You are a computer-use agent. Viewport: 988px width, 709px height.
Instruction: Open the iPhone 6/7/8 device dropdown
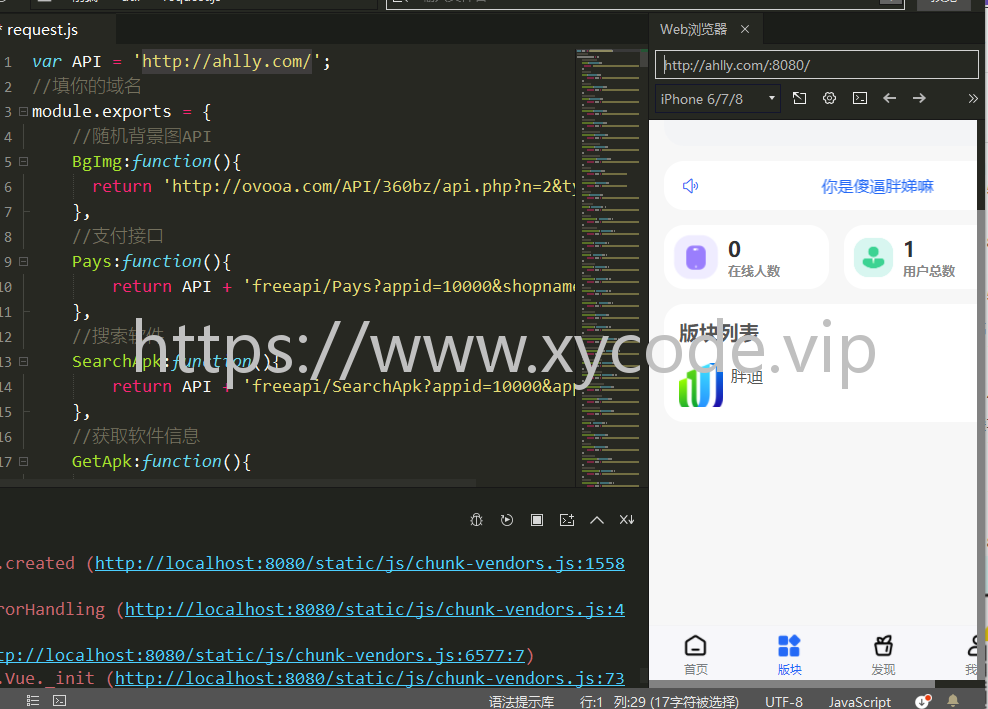(x=718, y=99)
